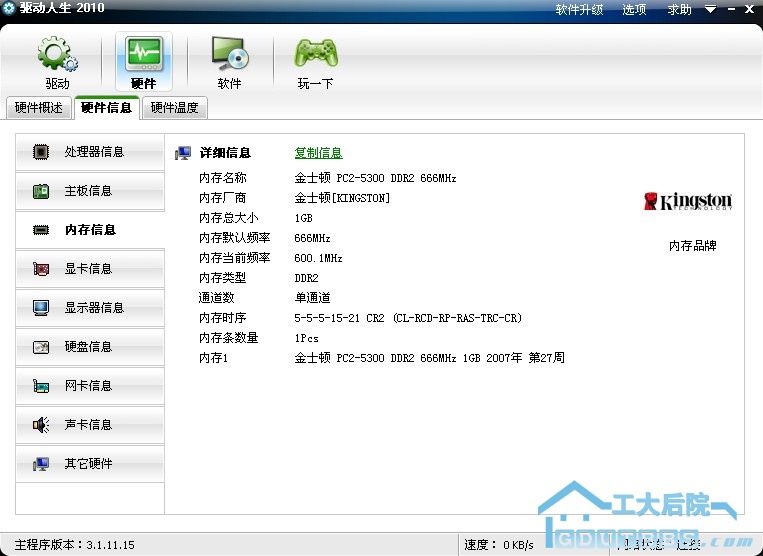763x556 pixels.
Task: Open 其它硬件 other hardware entry
Action: click(x=90, y=464)
